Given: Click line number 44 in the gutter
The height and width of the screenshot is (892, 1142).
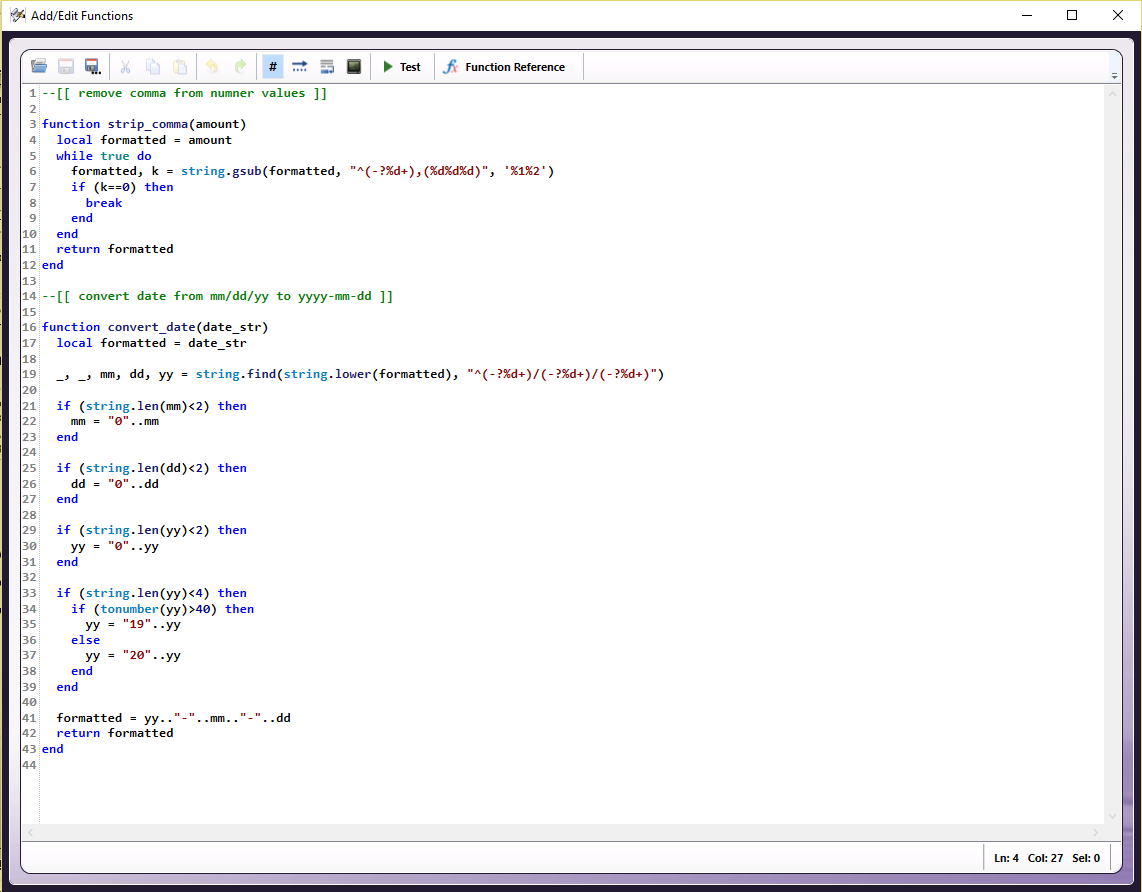Looking at the screenshot, I should (29, 765).
